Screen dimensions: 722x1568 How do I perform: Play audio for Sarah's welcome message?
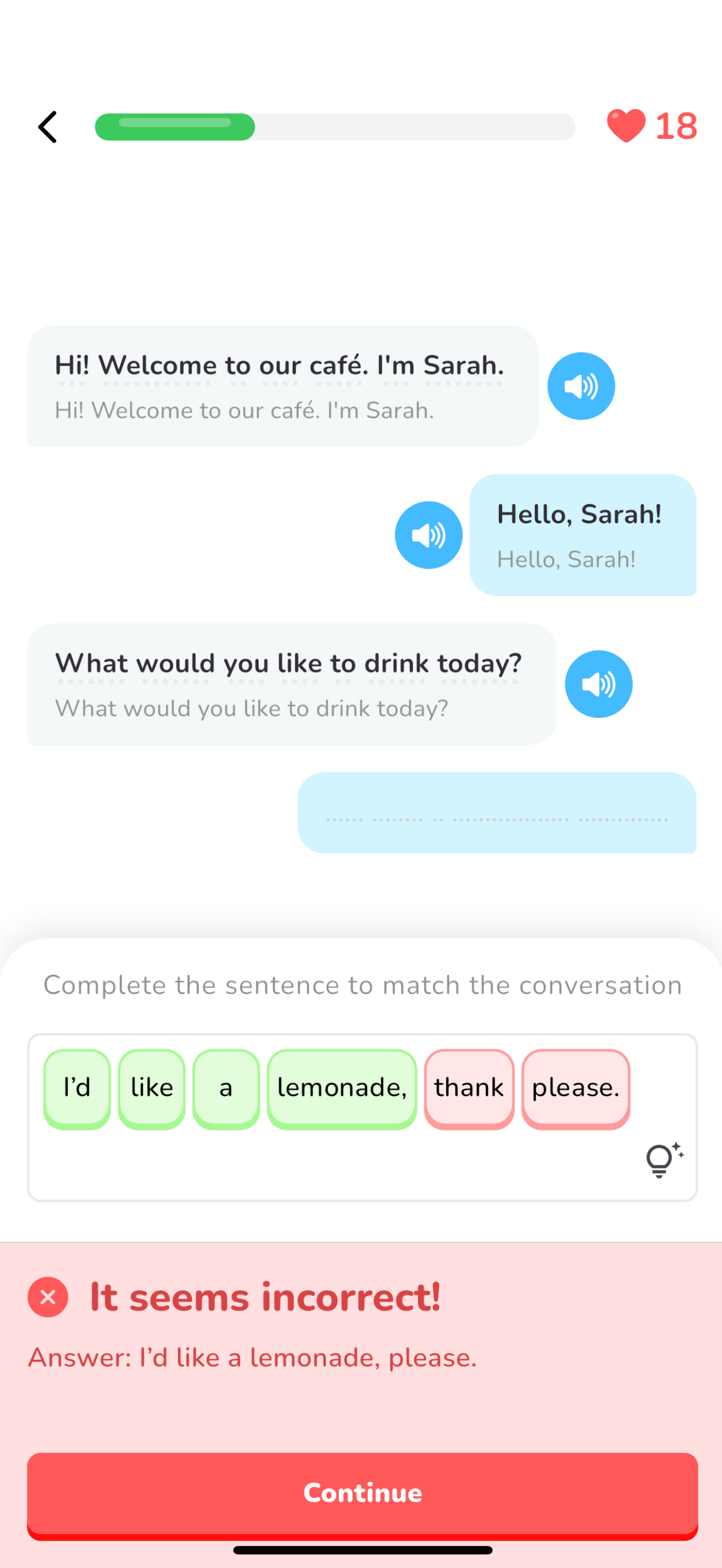pos(581,386)
